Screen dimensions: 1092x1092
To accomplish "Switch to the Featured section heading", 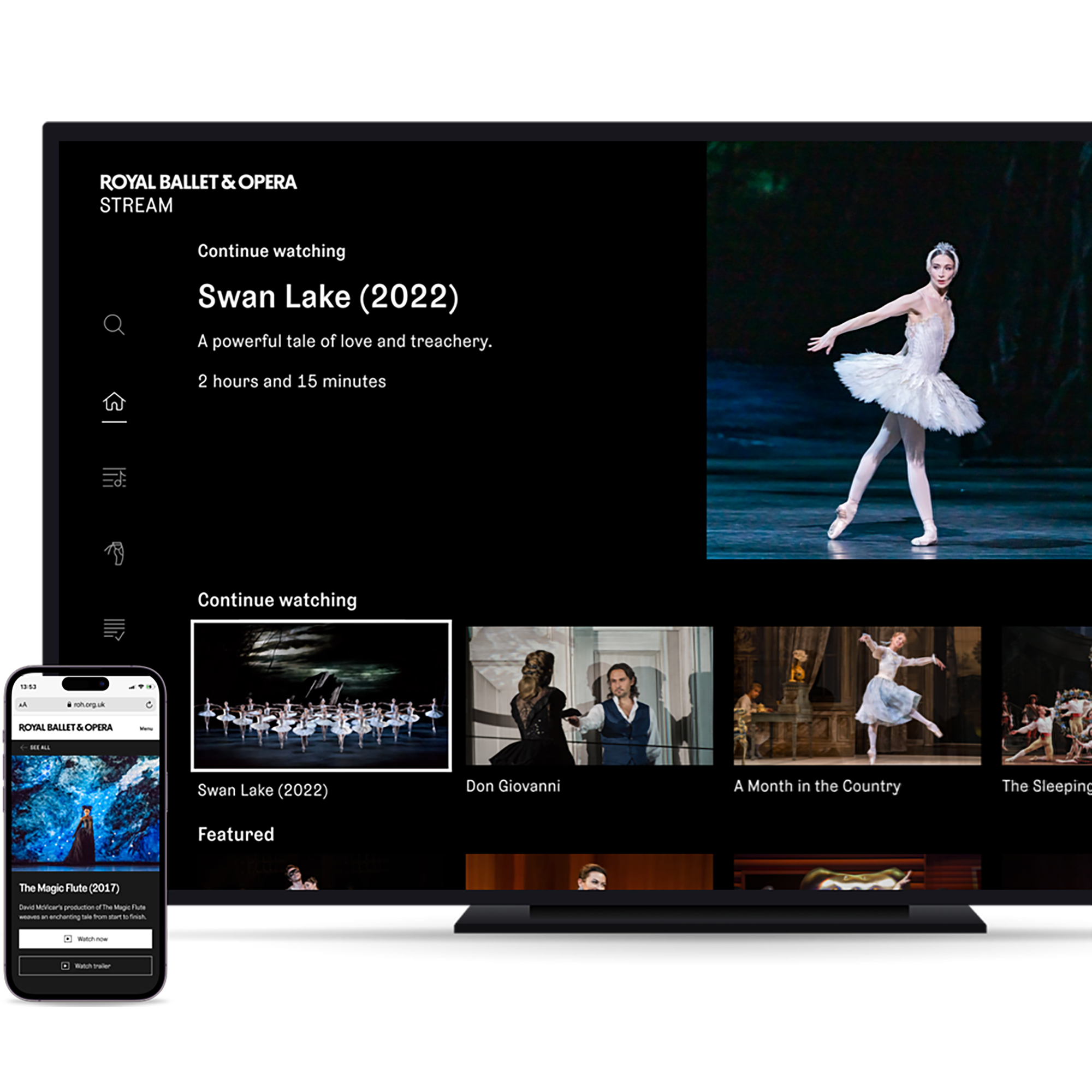I will (x=236, y=834).
